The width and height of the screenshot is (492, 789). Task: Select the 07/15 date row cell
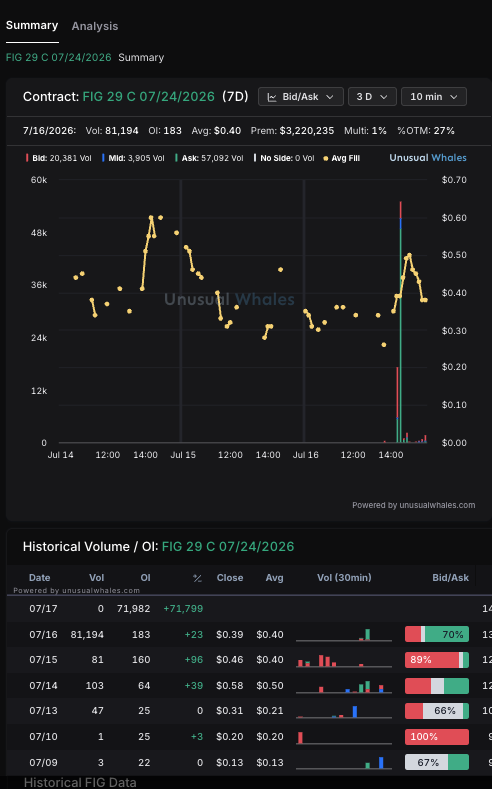click(x=43, y=660)
